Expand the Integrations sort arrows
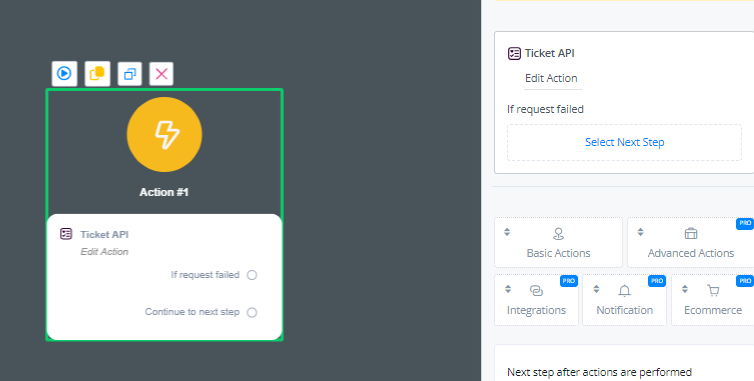Image resolution: width=754 pixels, height=381 pixels. pos(508,289)
